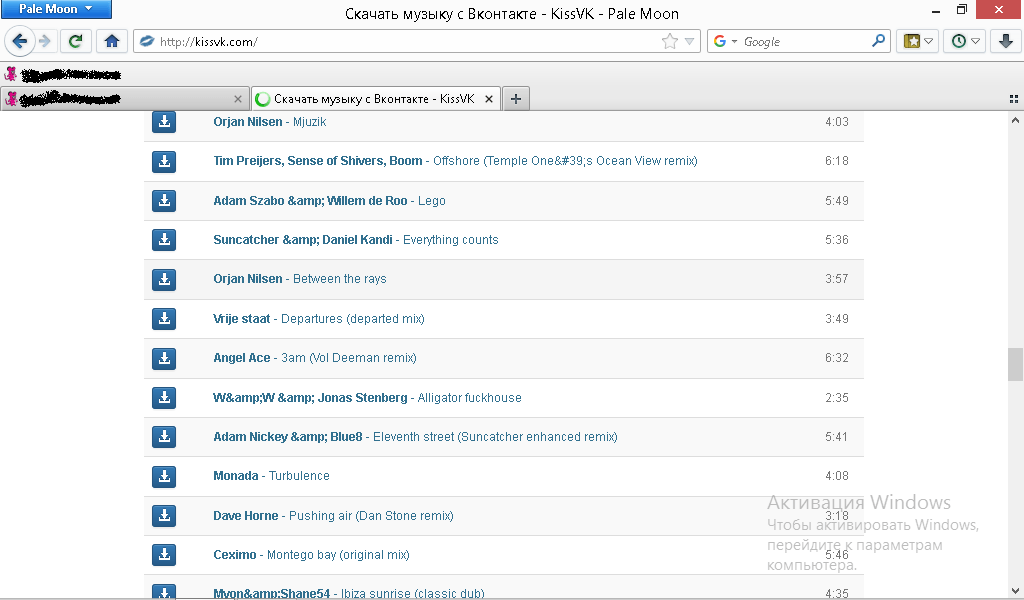
Task: Download the Between the rays track
Action: (x=164, y=279)
